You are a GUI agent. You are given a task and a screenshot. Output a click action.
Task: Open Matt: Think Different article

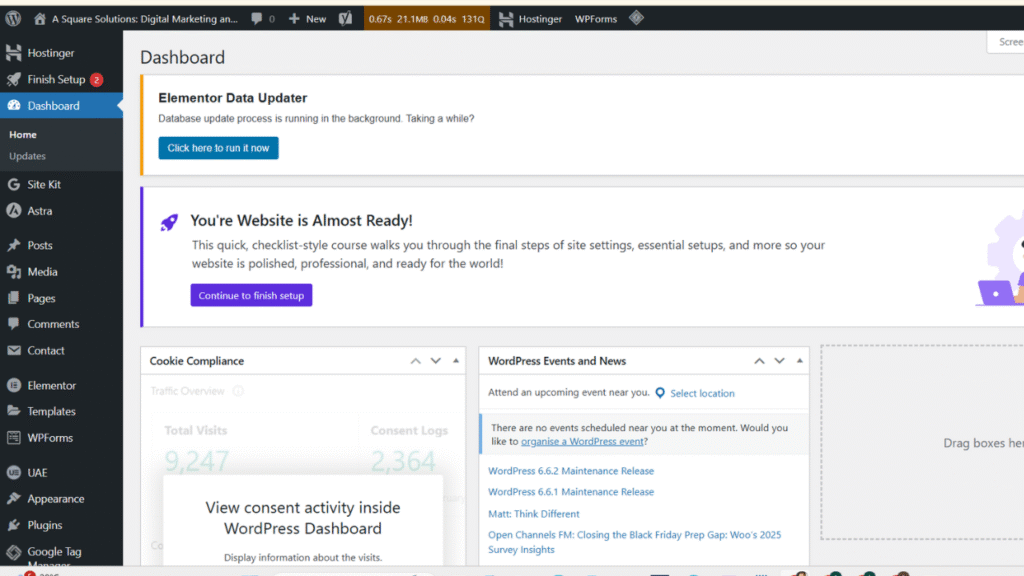point(534,514)
